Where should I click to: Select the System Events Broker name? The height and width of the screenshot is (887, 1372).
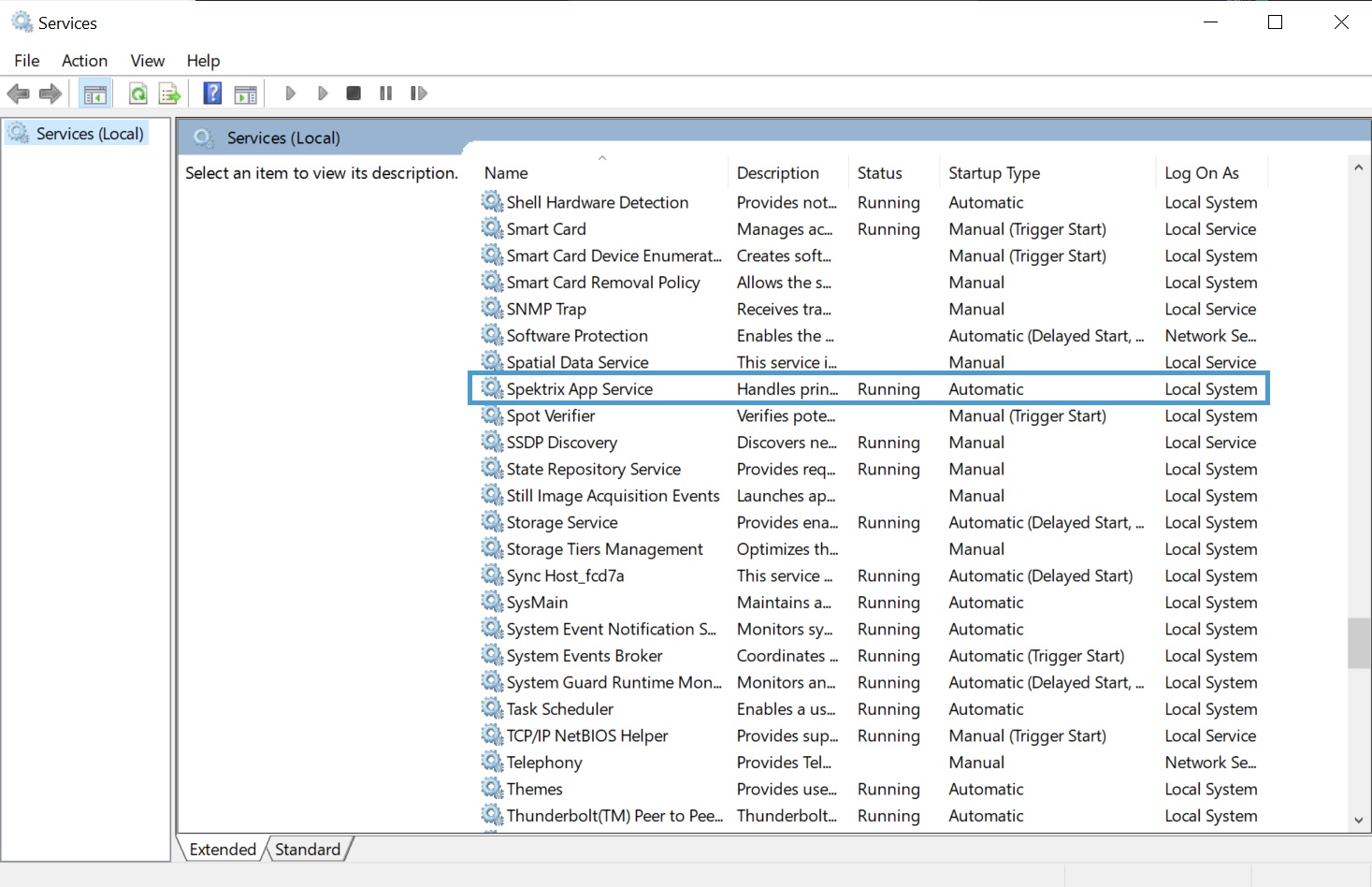coord(585,656)
